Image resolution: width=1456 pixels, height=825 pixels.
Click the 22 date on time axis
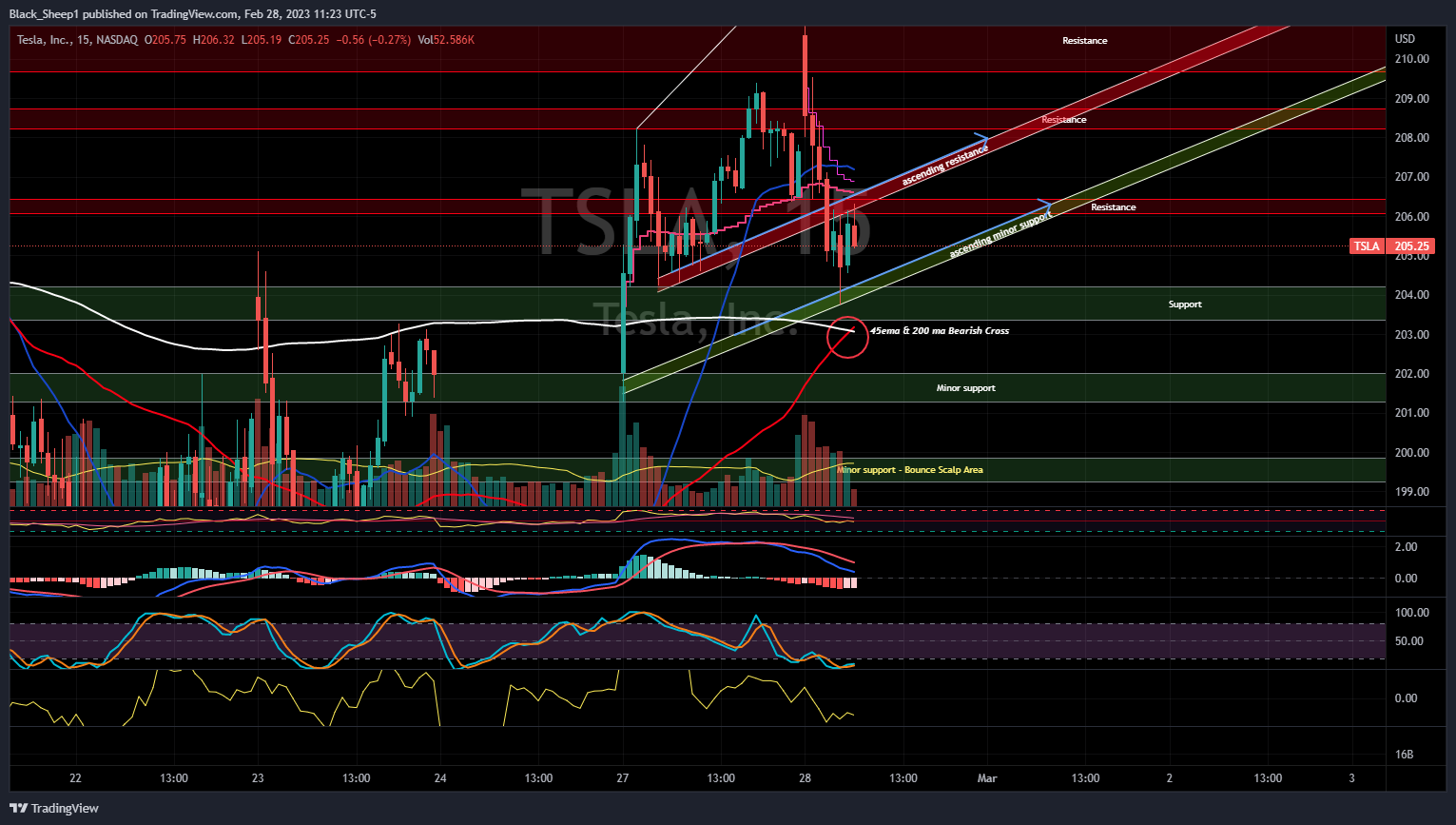coord(76,778)
